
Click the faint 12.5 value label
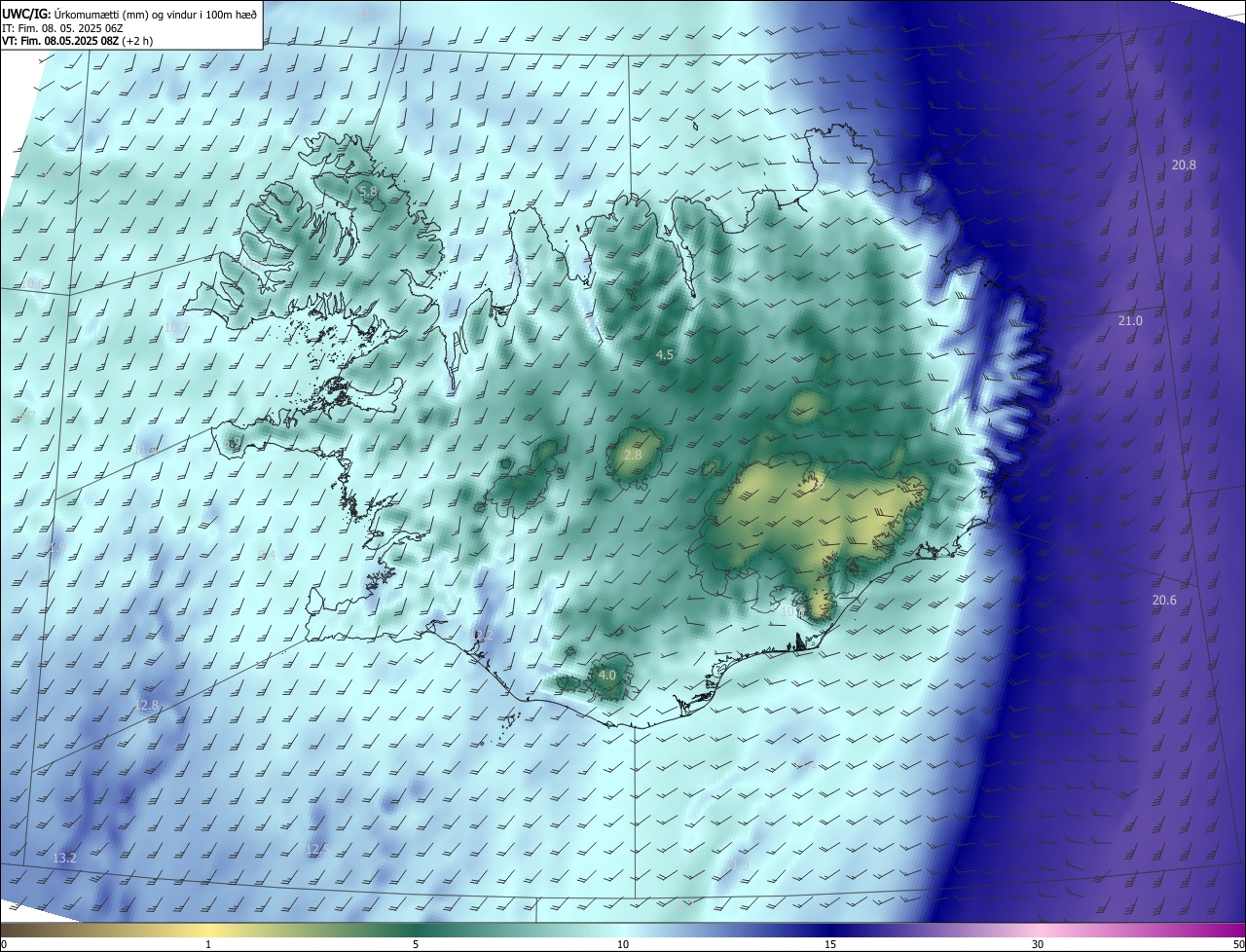tap(317, 850)
